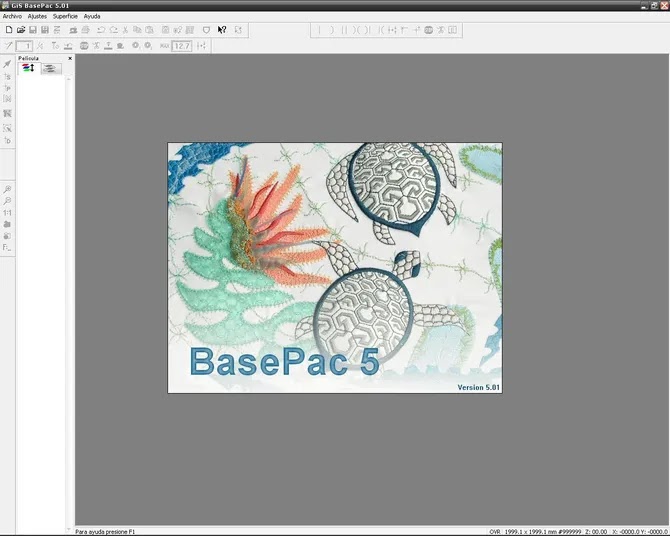Screen dimensions: 670x536
Task: Click the 3D globe icon in right toolbar
Action: 429,30
